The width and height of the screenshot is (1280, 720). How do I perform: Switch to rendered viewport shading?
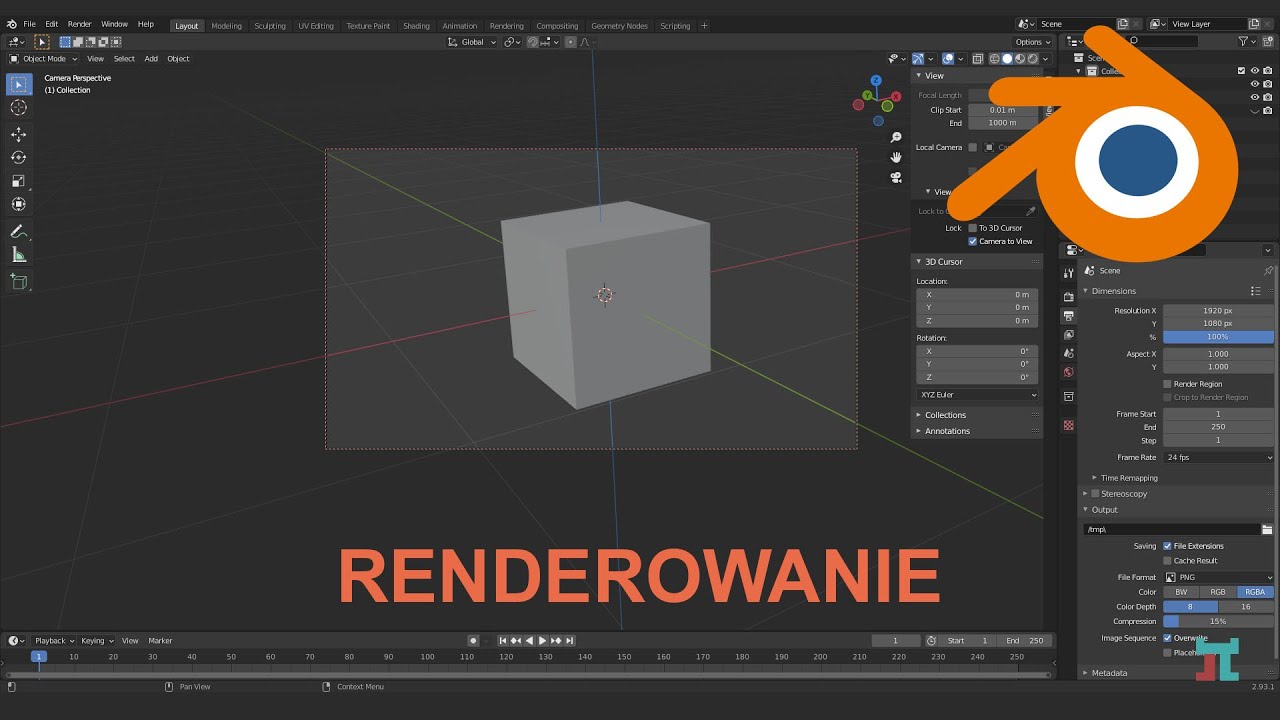(x=1032, y=58)
